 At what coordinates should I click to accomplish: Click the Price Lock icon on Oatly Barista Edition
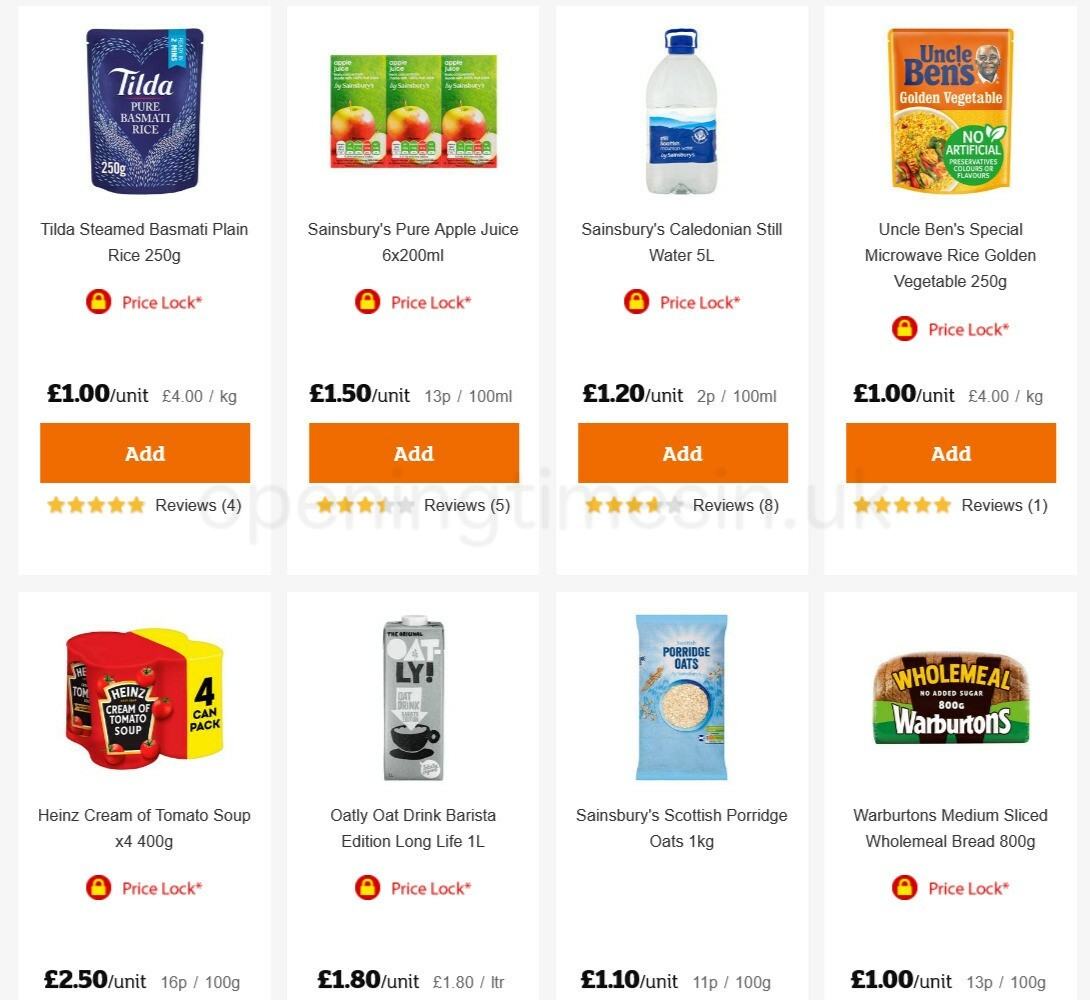pyautogui.click(x=367, y=888)
